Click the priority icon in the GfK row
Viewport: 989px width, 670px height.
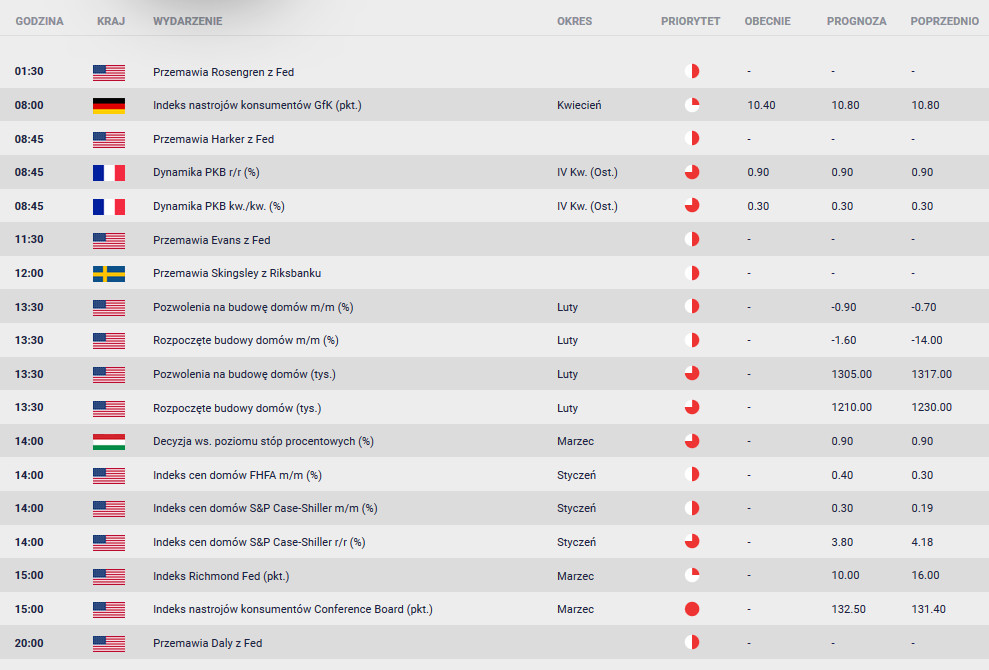pyautogui.click(x=692, y=105)
